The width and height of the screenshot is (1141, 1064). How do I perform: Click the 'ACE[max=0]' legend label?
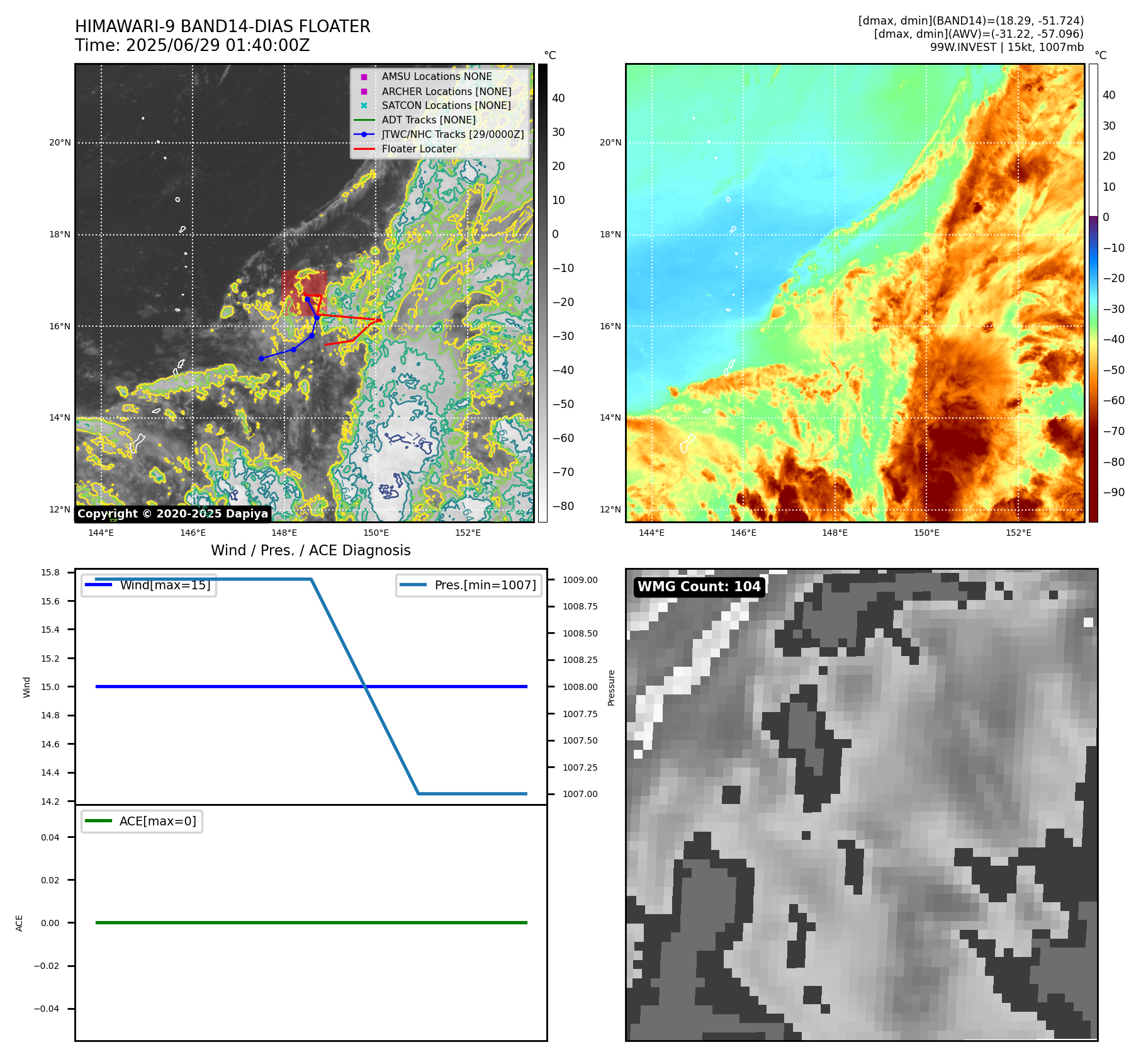click(158, 821)
